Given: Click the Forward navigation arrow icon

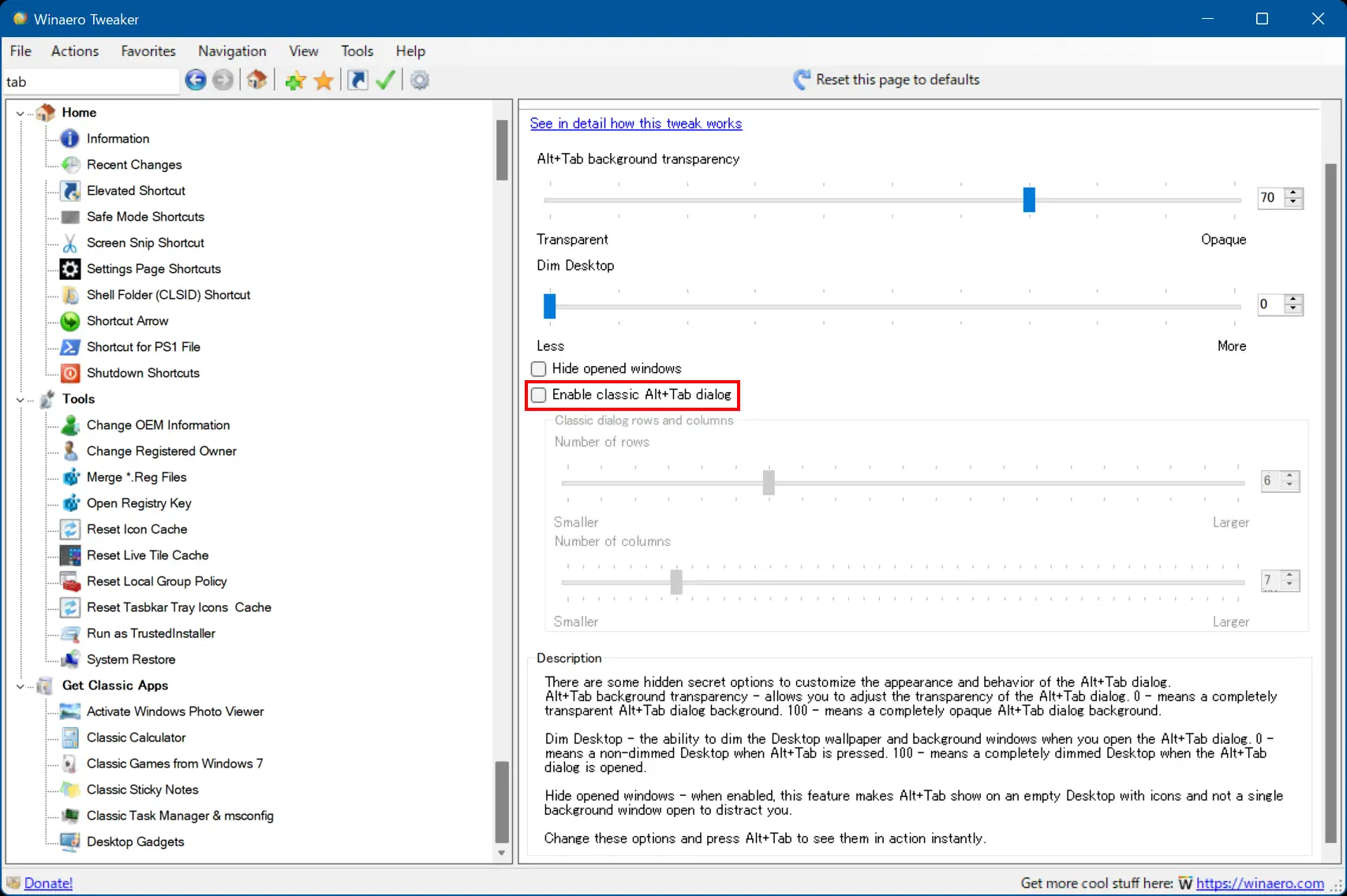Looking at the screenshot, I should click(x=223, y=80).
